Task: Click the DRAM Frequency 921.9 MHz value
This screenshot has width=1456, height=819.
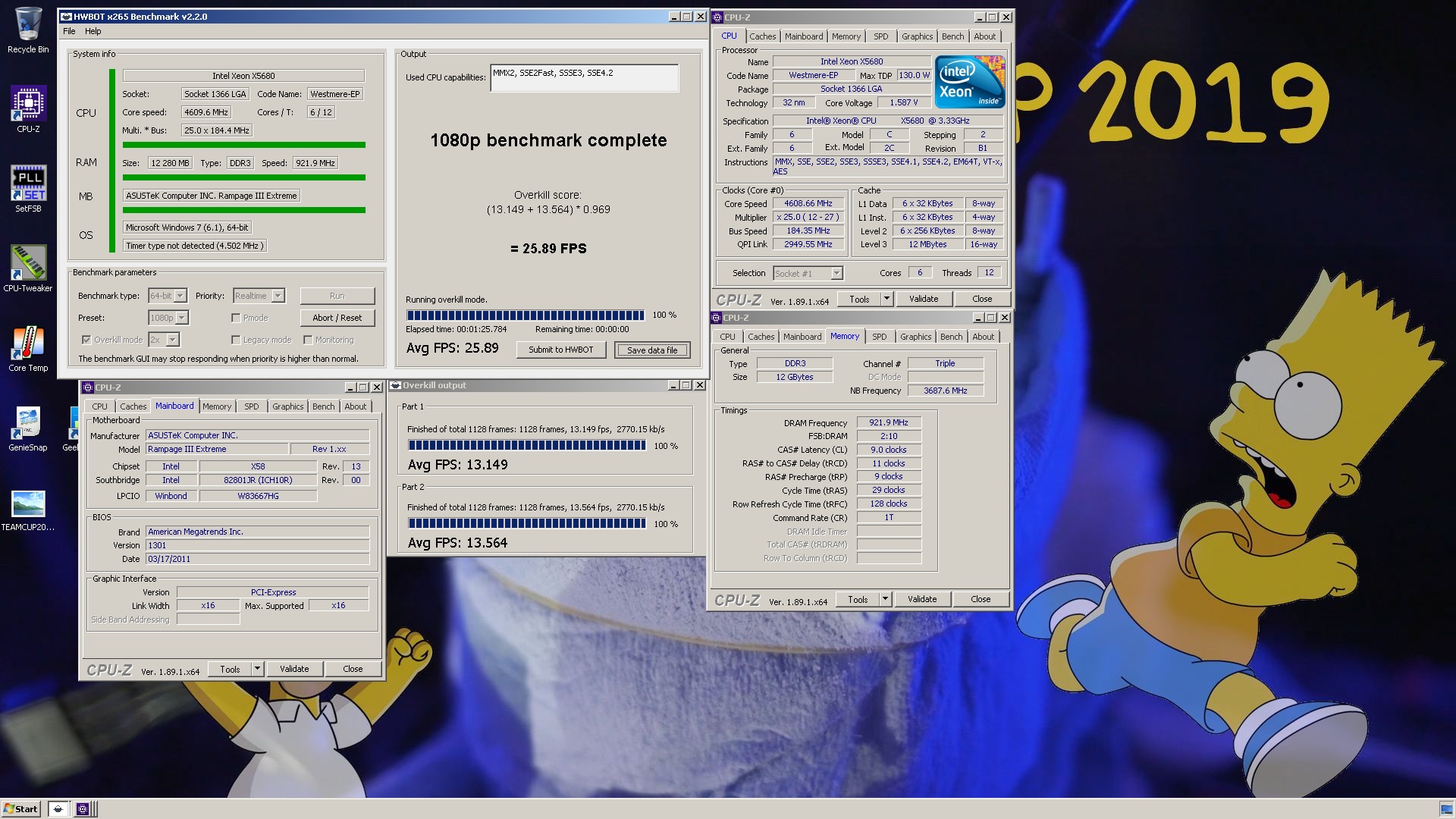Action: 889,422
